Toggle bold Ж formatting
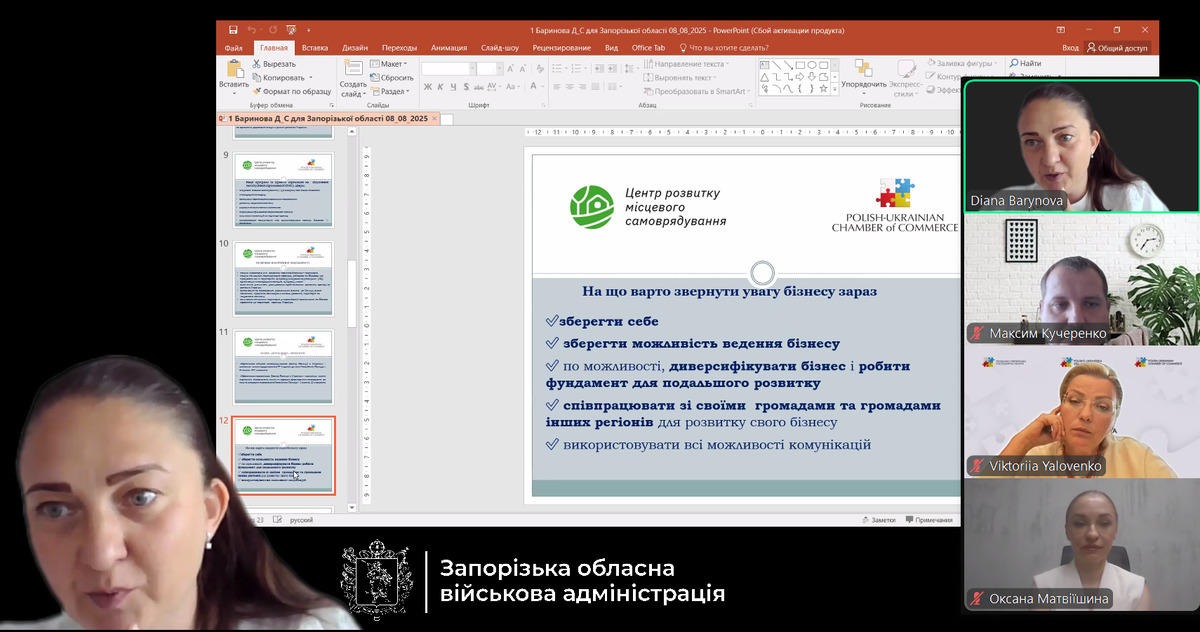This screenshot has height=632, width=1200. pyautogui.click(x=427, y=88)
